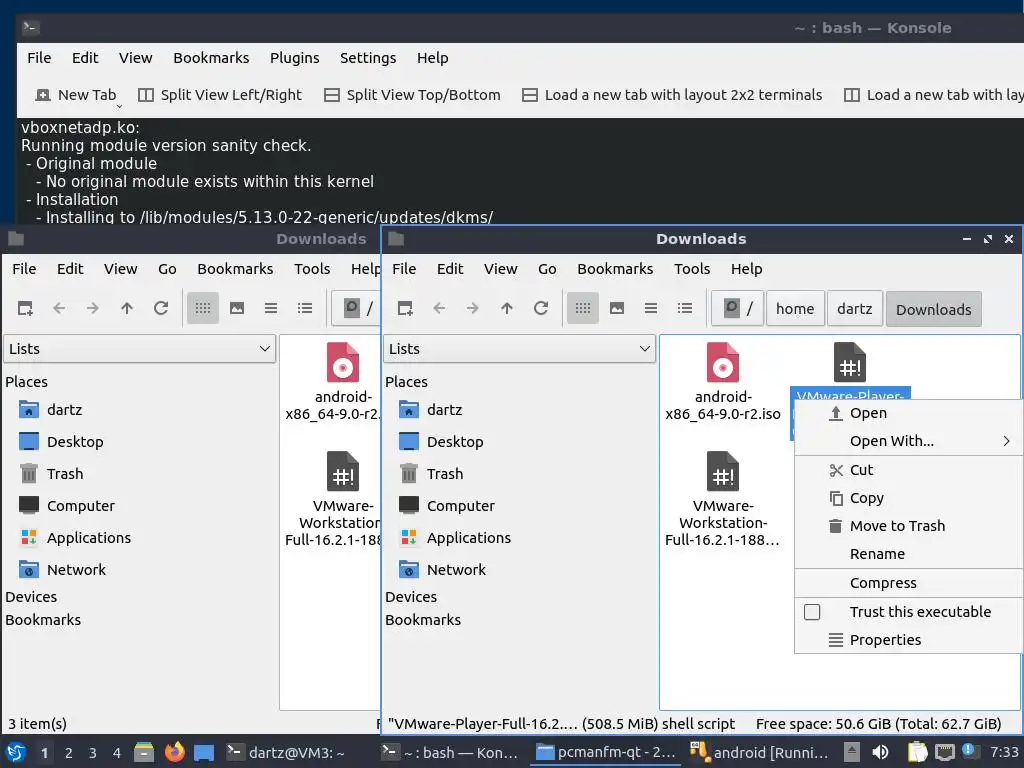Choose Rename in the context menu

coord(908,554)
